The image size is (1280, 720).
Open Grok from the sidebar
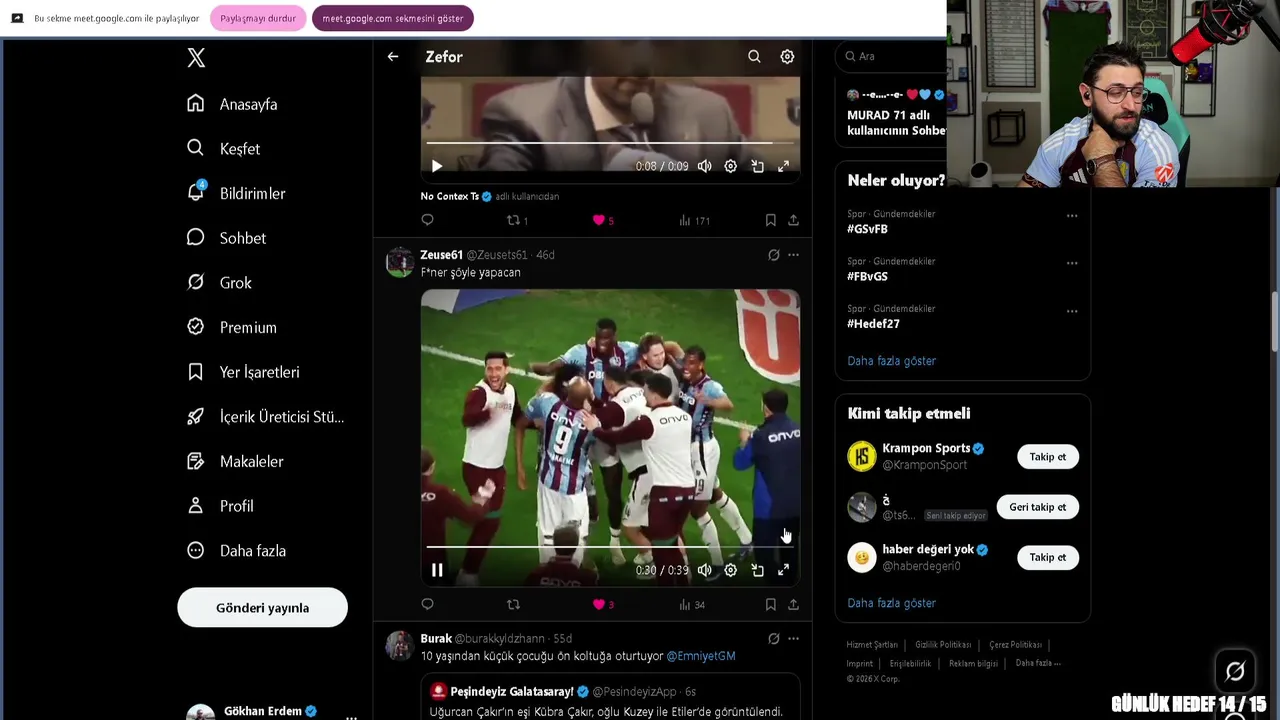235,283
